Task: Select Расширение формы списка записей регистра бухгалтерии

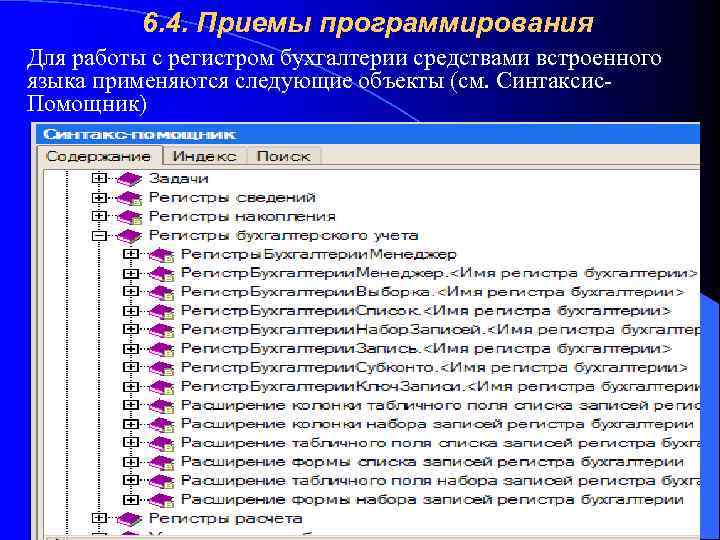Action: coord(433,461)
